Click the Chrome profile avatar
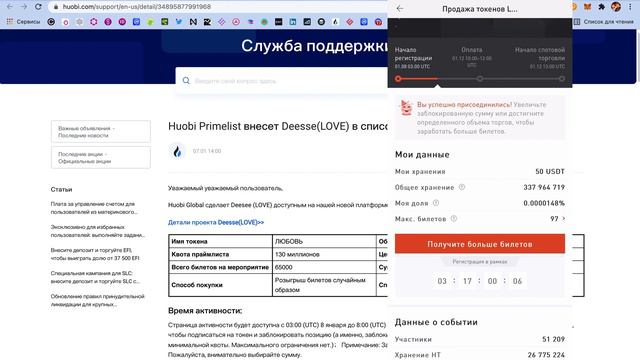Viewport: 640px width, 360px height. click(616, 7)
